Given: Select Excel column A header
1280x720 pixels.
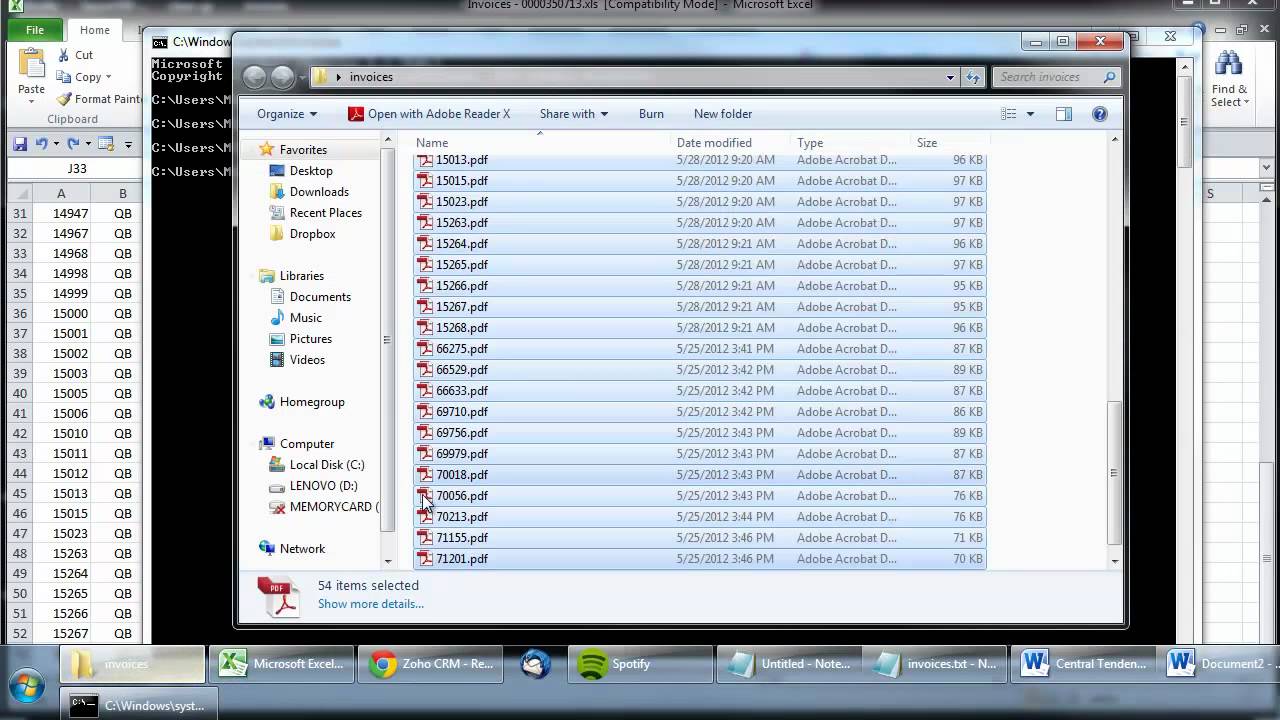Looking at the screenshot, I should [61, 194].
